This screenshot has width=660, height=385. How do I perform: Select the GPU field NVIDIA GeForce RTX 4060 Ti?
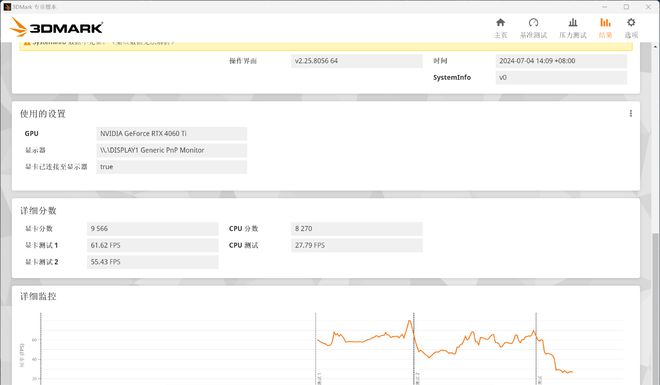(x=171, y=134)
